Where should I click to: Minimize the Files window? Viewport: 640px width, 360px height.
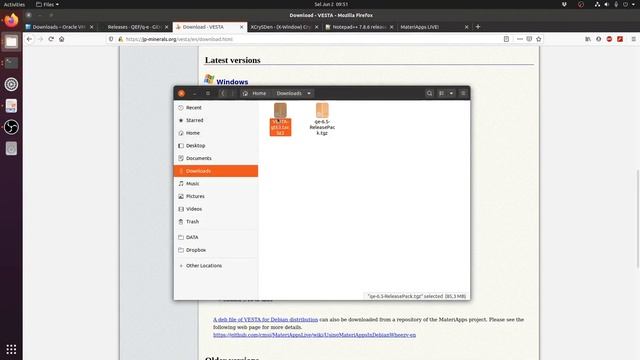click(194, 93)
